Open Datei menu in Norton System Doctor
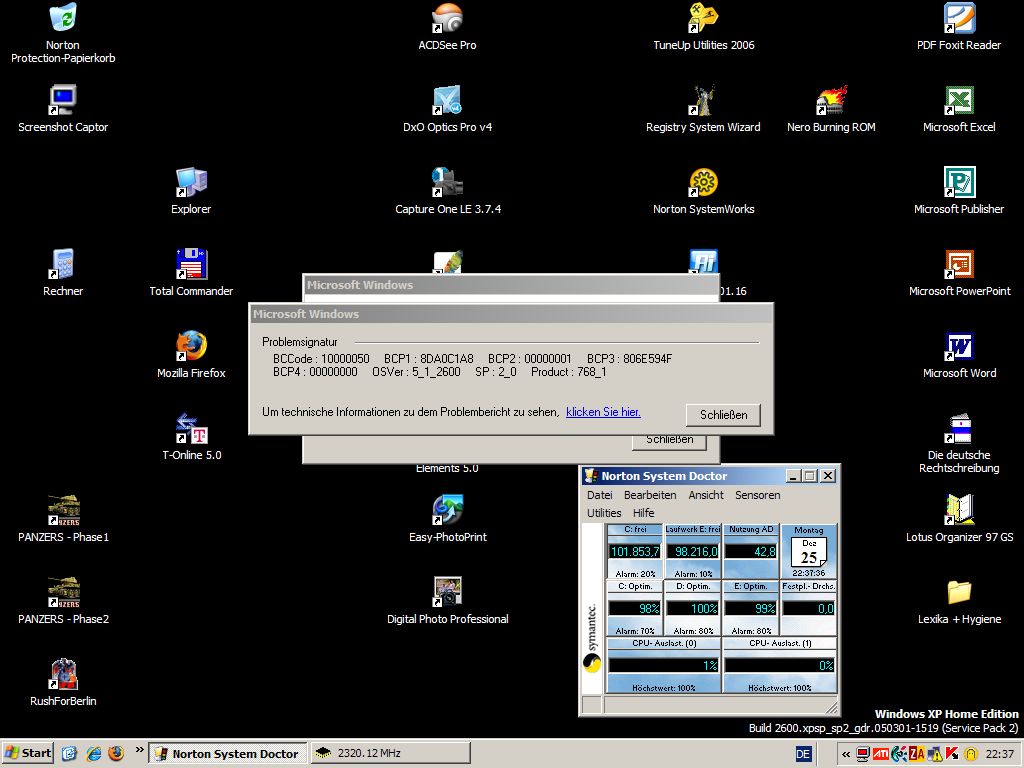 (x=600, y=495)
